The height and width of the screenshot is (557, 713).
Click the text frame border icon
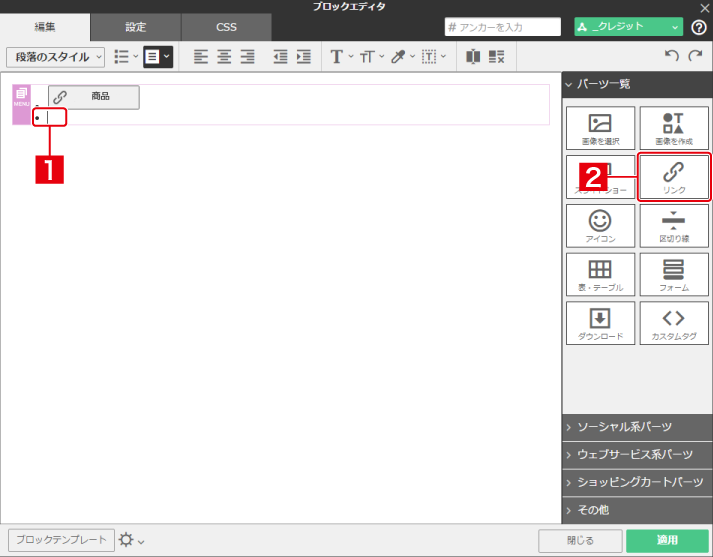point(429,57)
